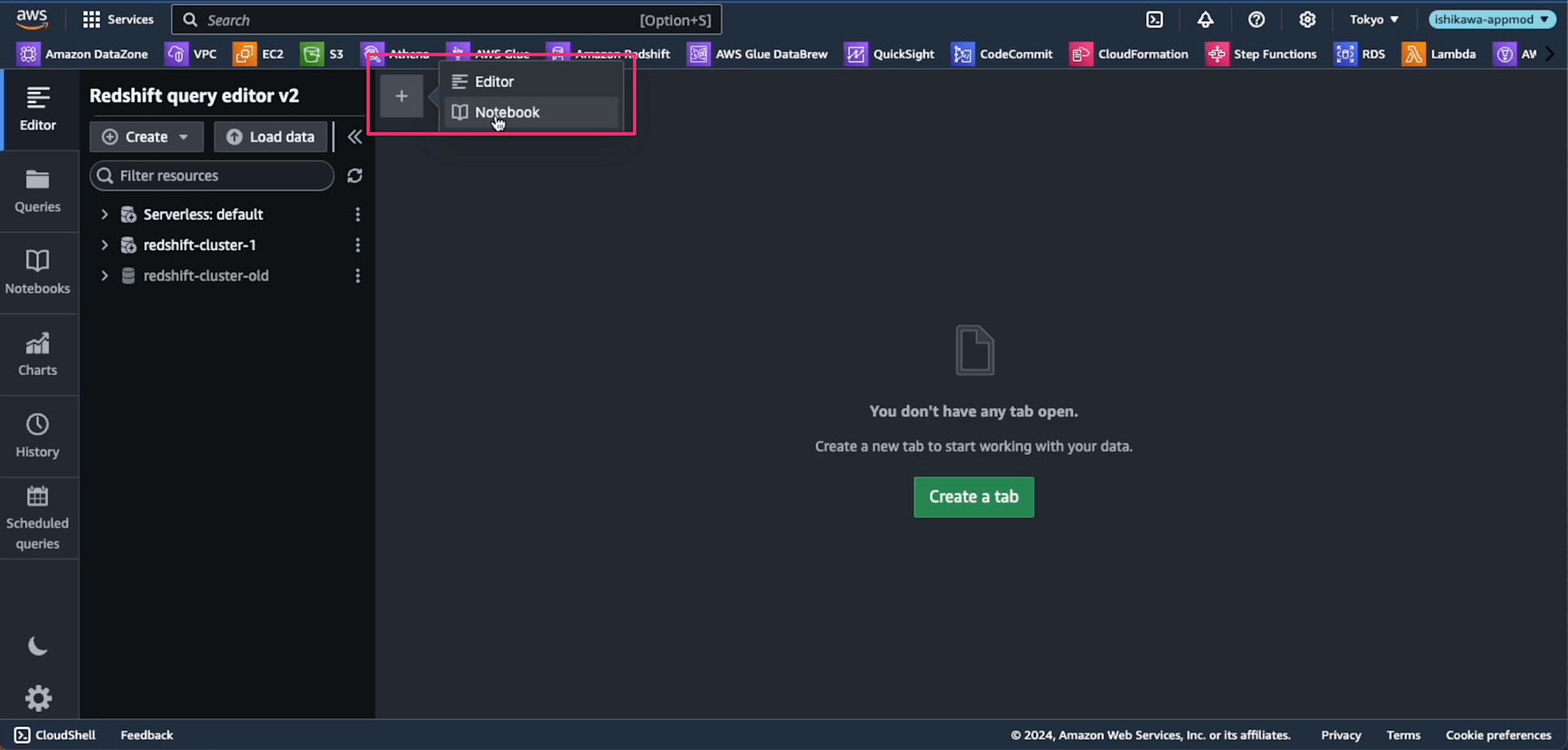
Task: Click the green Create a tab button
Action: 974,497
